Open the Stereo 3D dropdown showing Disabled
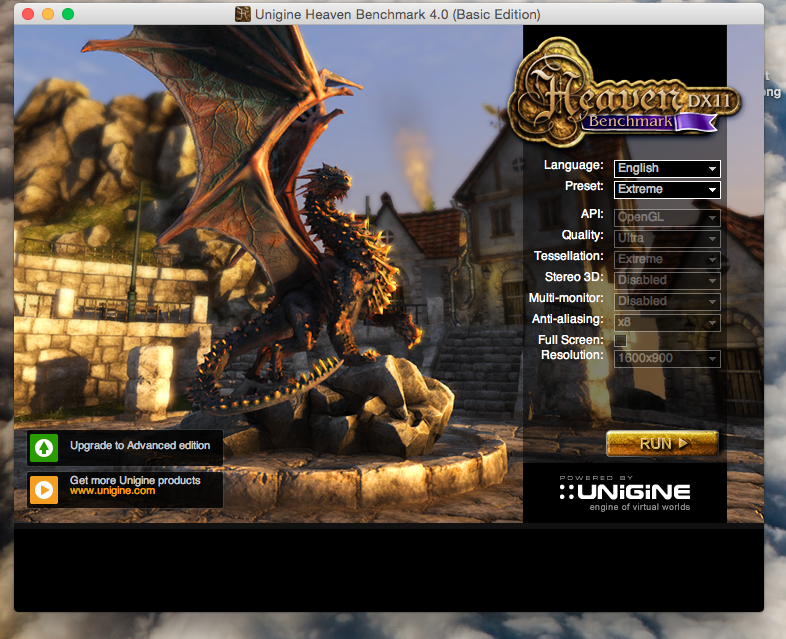The image size is (786, 639). [x=667, y=281]
